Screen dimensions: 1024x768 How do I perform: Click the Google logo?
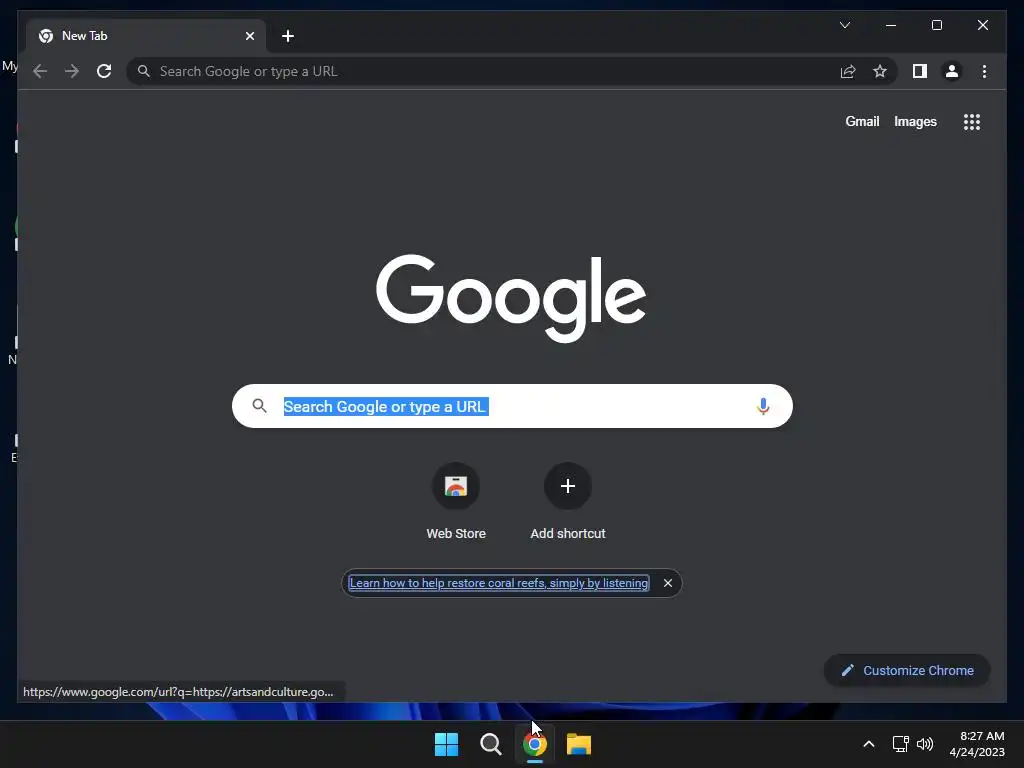(x=511, y=298)
